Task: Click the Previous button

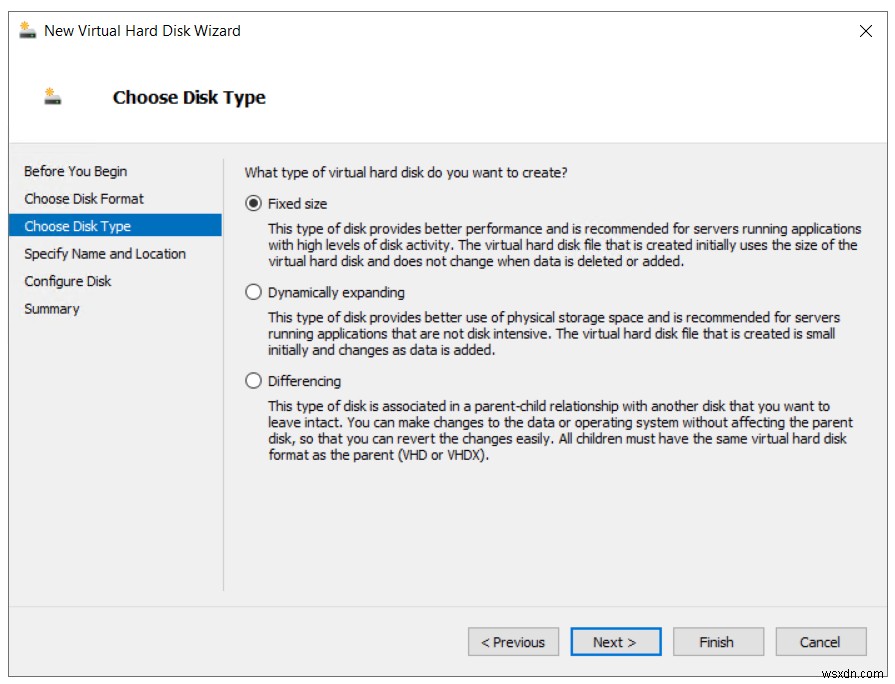Action: [x=513, y=641]
